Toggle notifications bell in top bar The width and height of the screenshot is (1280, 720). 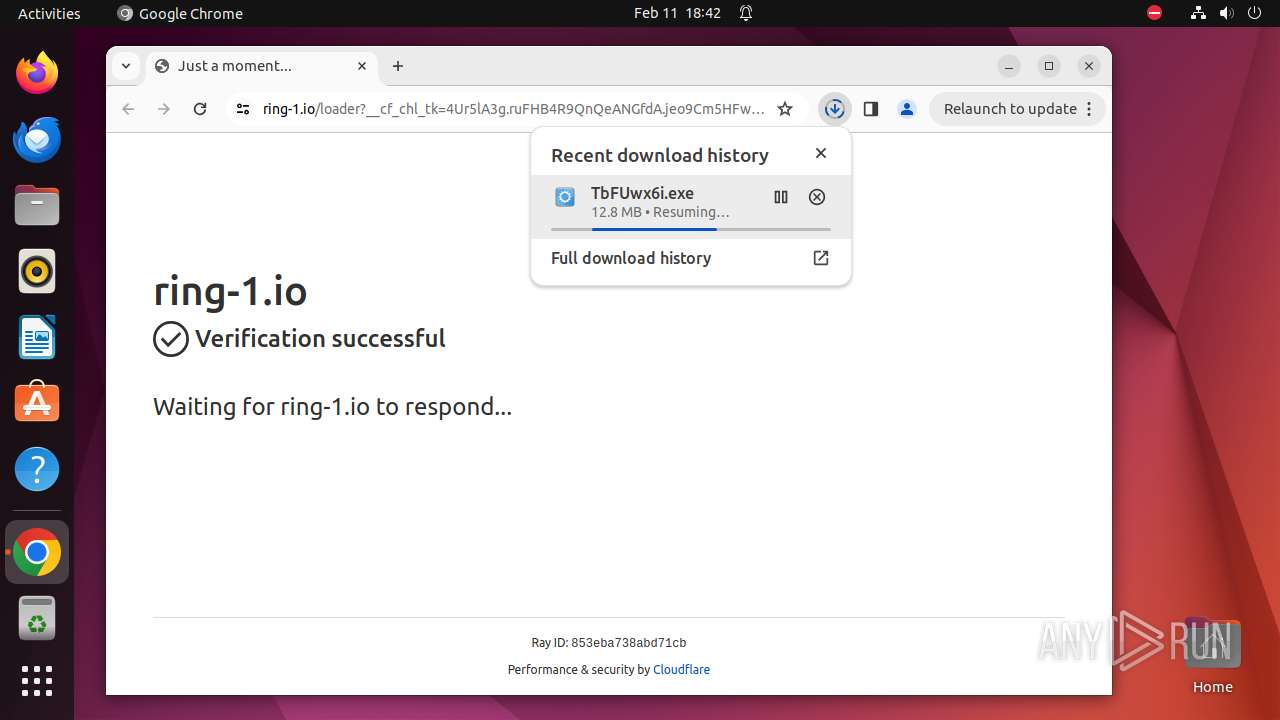pos(746,13)
